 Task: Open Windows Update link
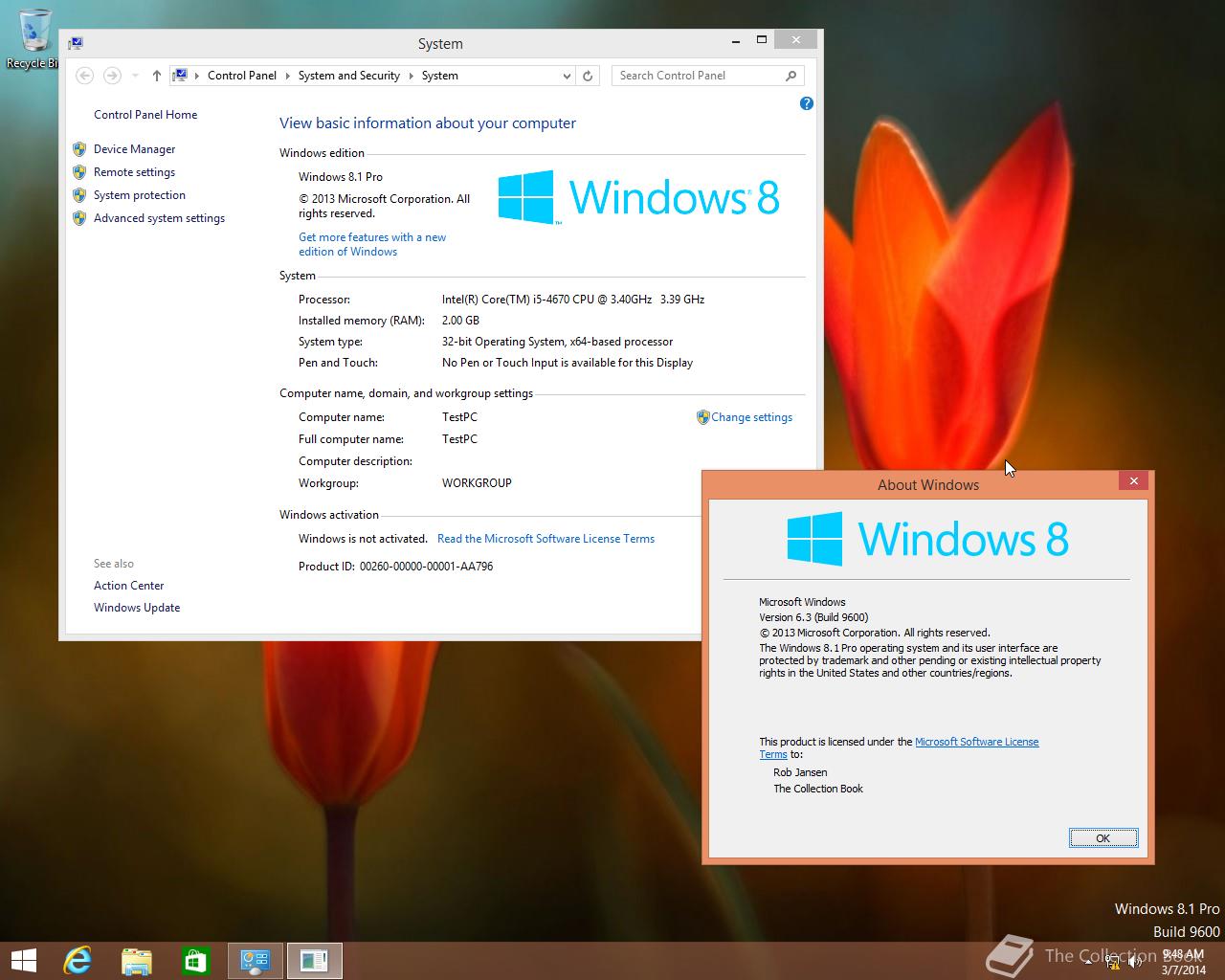(x=137, y=608)
